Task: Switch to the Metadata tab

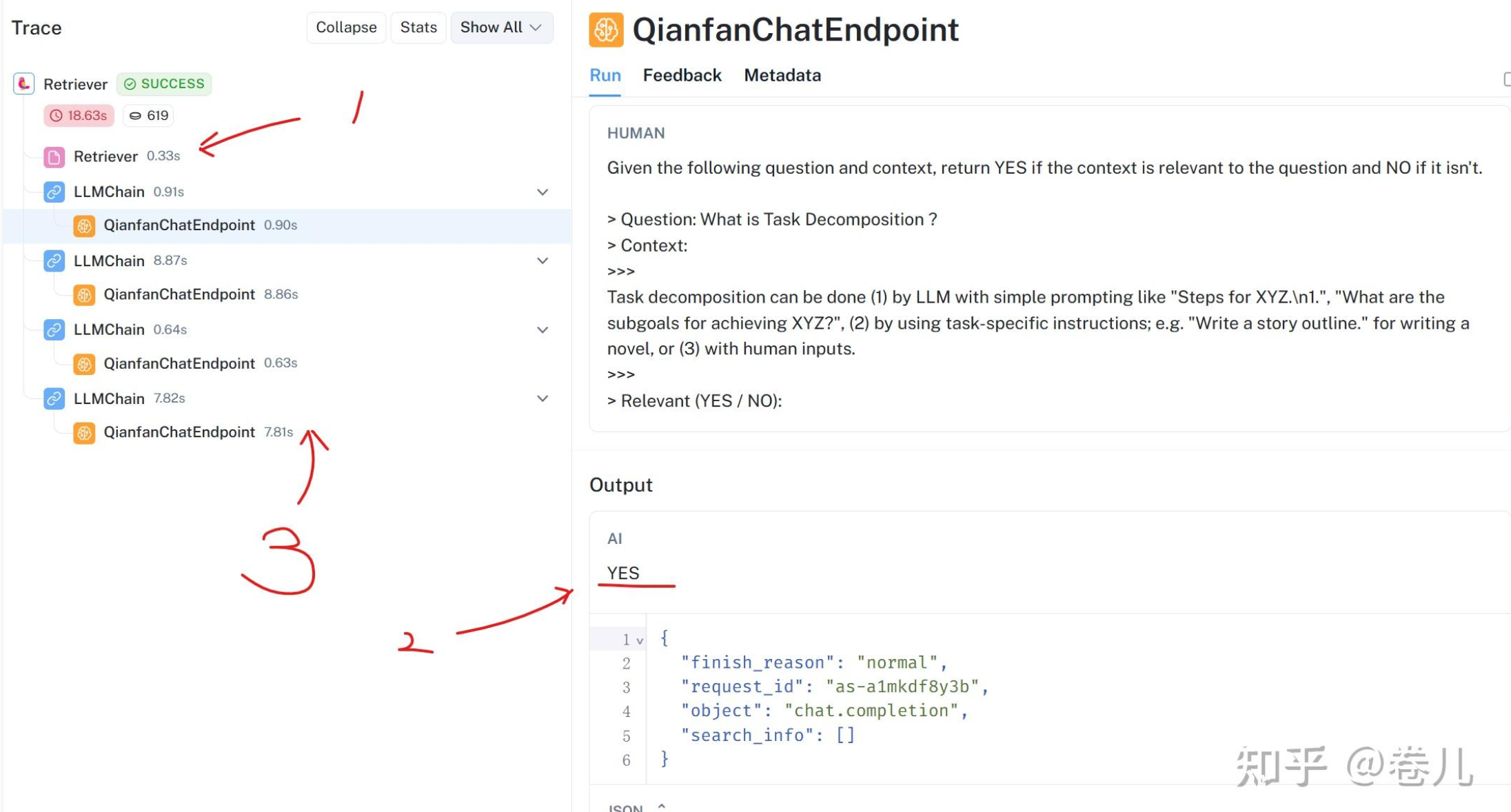Action: 782,75
